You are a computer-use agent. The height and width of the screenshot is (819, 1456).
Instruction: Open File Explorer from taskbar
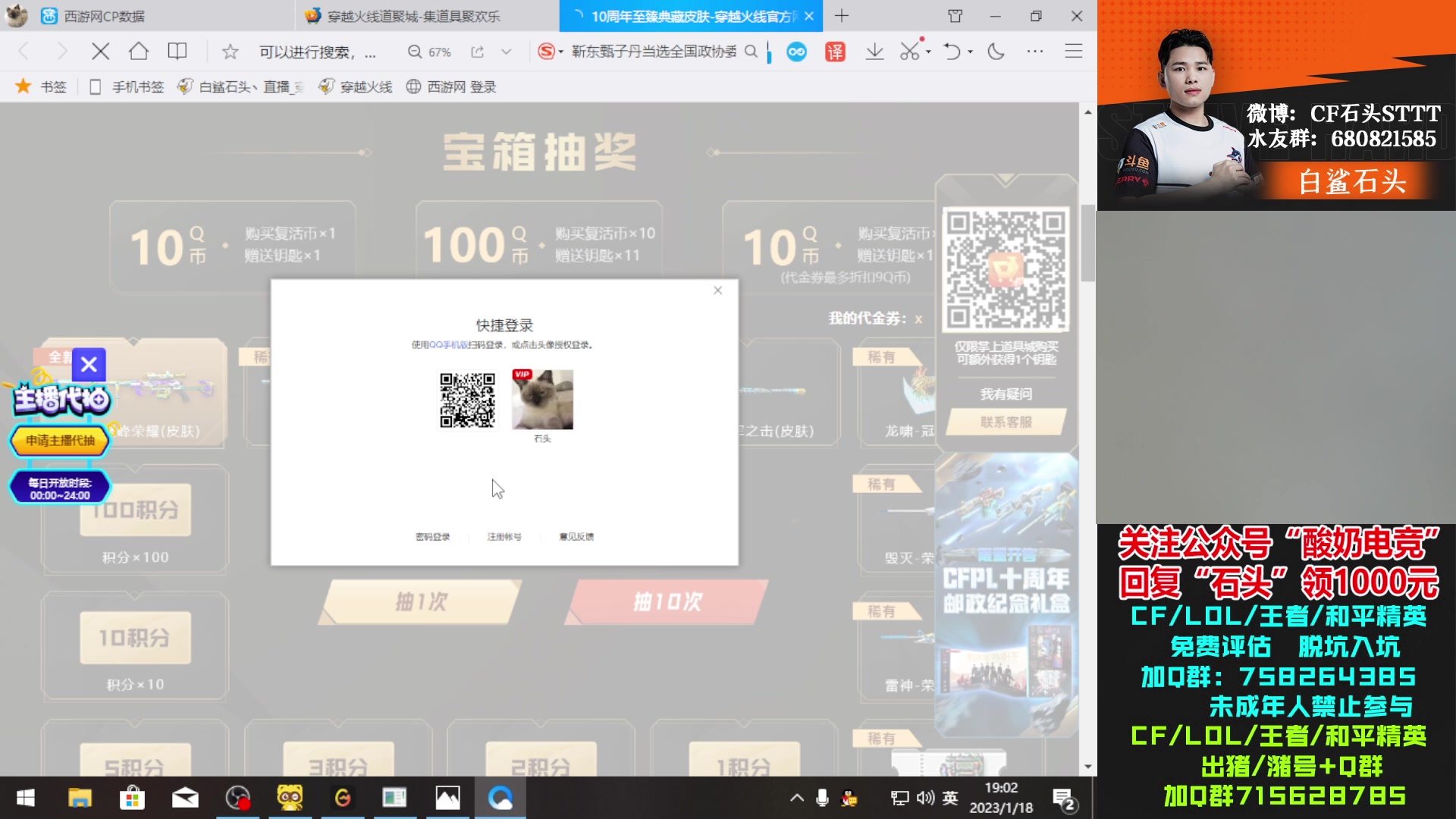tap(80, 798)
